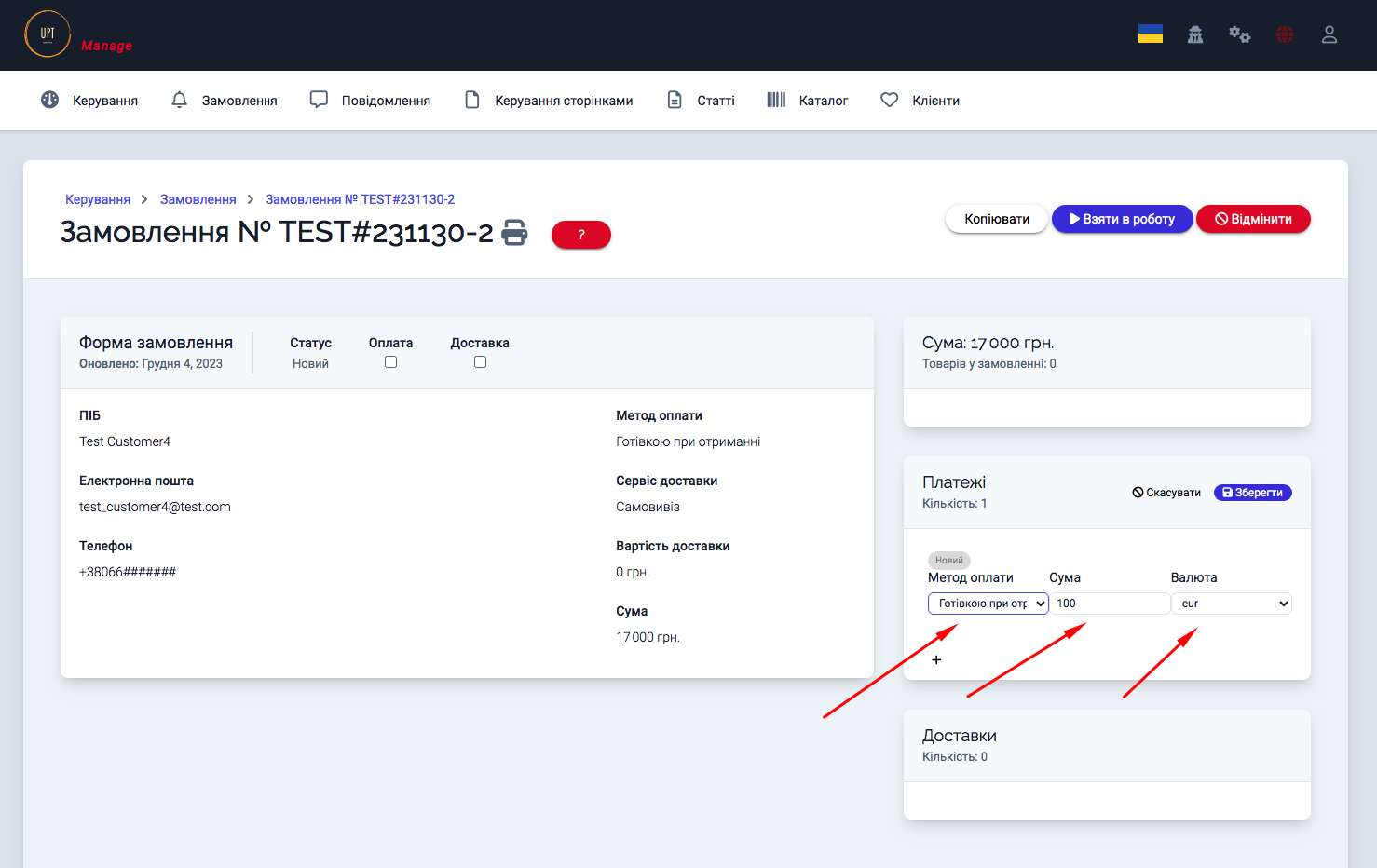Click the Статус Новий value
1377x868 pixels.
click(310, 364)
